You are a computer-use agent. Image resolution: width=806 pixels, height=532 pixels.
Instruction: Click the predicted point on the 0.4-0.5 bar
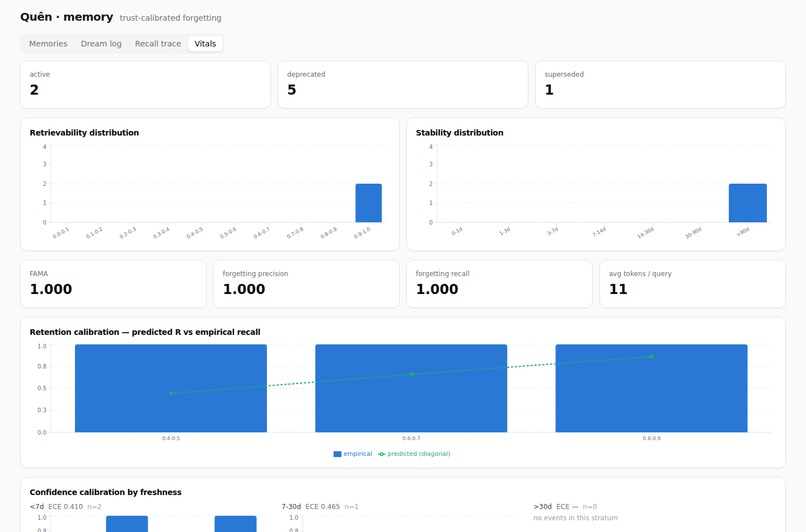(171, 393)
